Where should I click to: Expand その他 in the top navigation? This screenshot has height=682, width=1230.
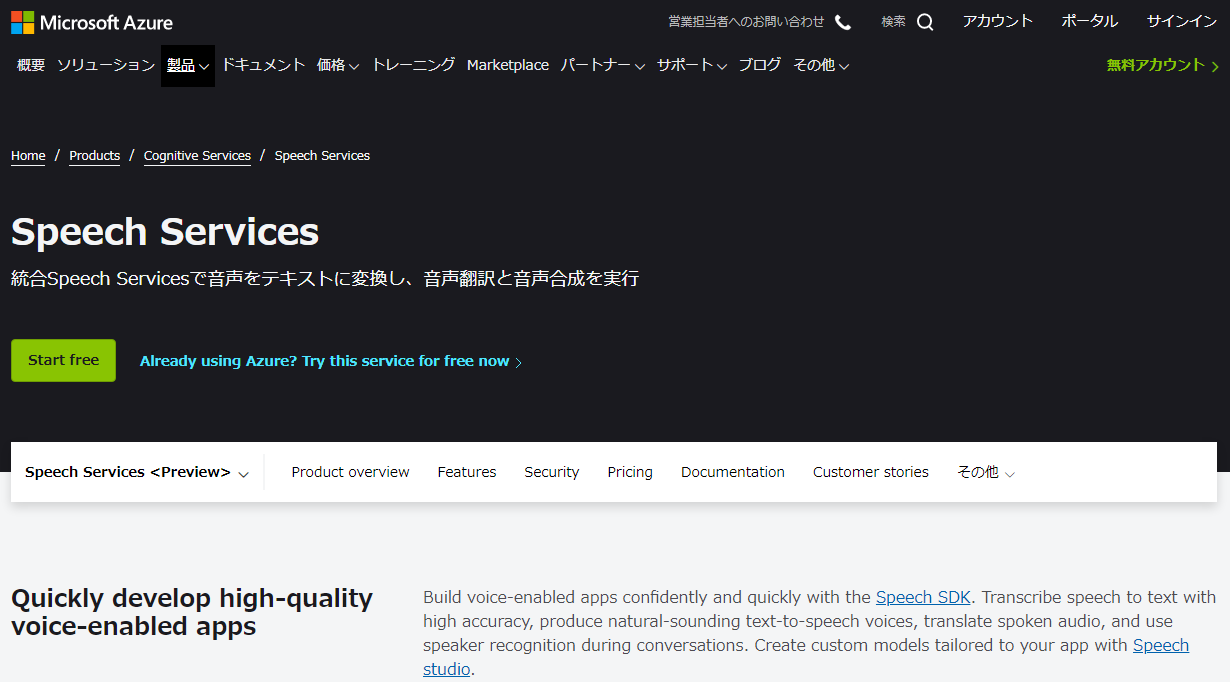[821, 65]
